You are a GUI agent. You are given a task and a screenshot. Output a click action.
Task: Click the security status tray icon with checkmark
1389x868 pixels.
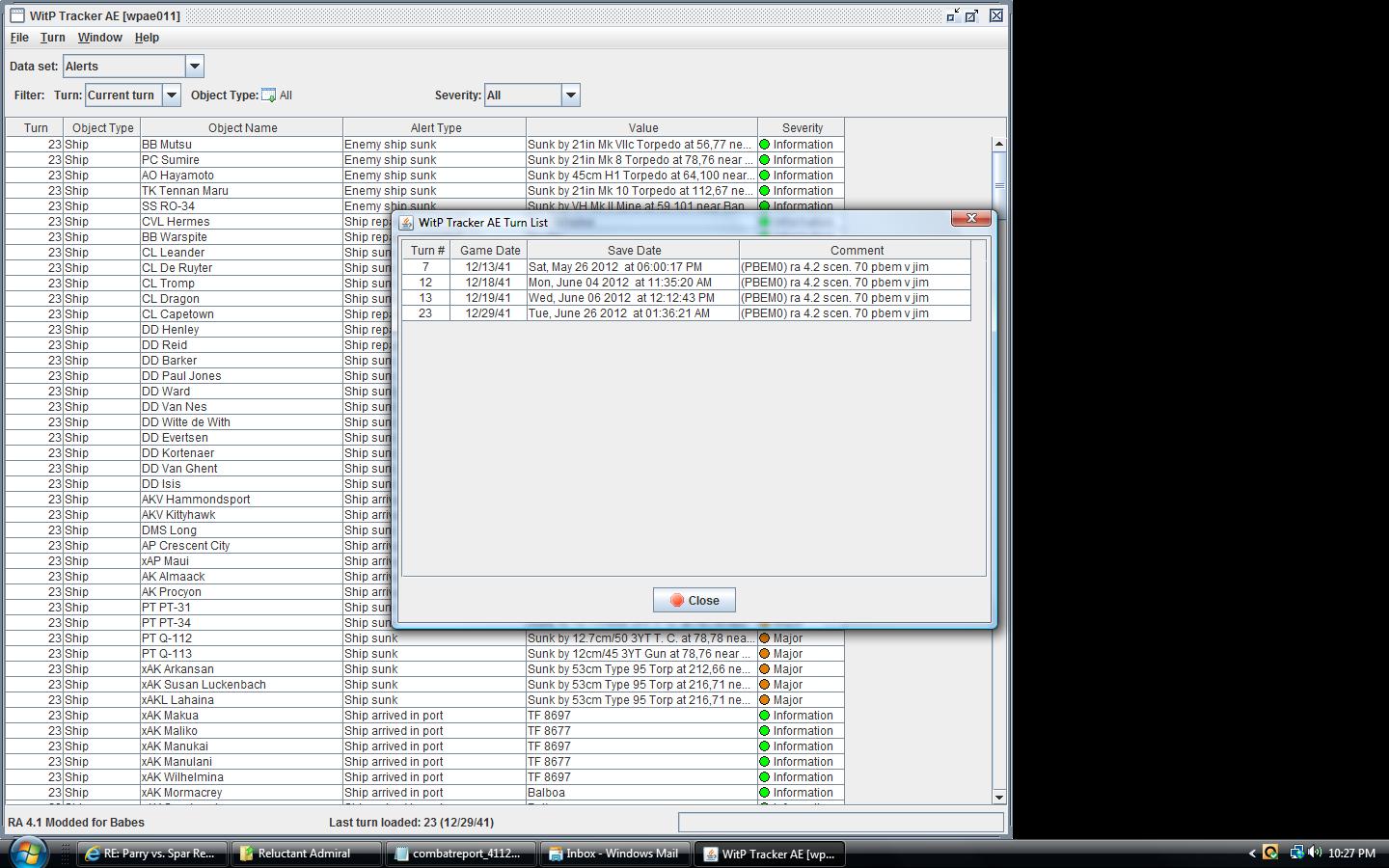[1270, 853]
